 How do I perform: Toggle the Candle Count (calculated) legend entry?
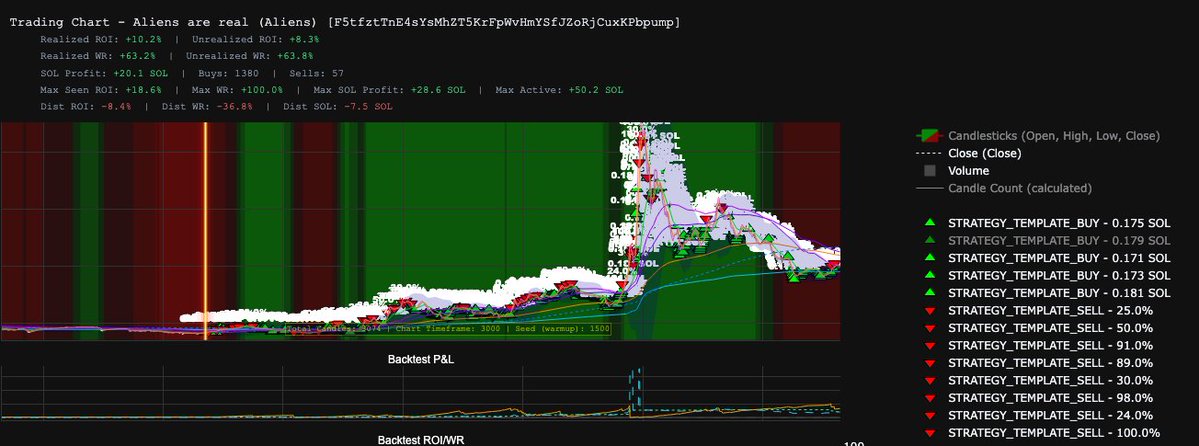tap(1019, 188)
